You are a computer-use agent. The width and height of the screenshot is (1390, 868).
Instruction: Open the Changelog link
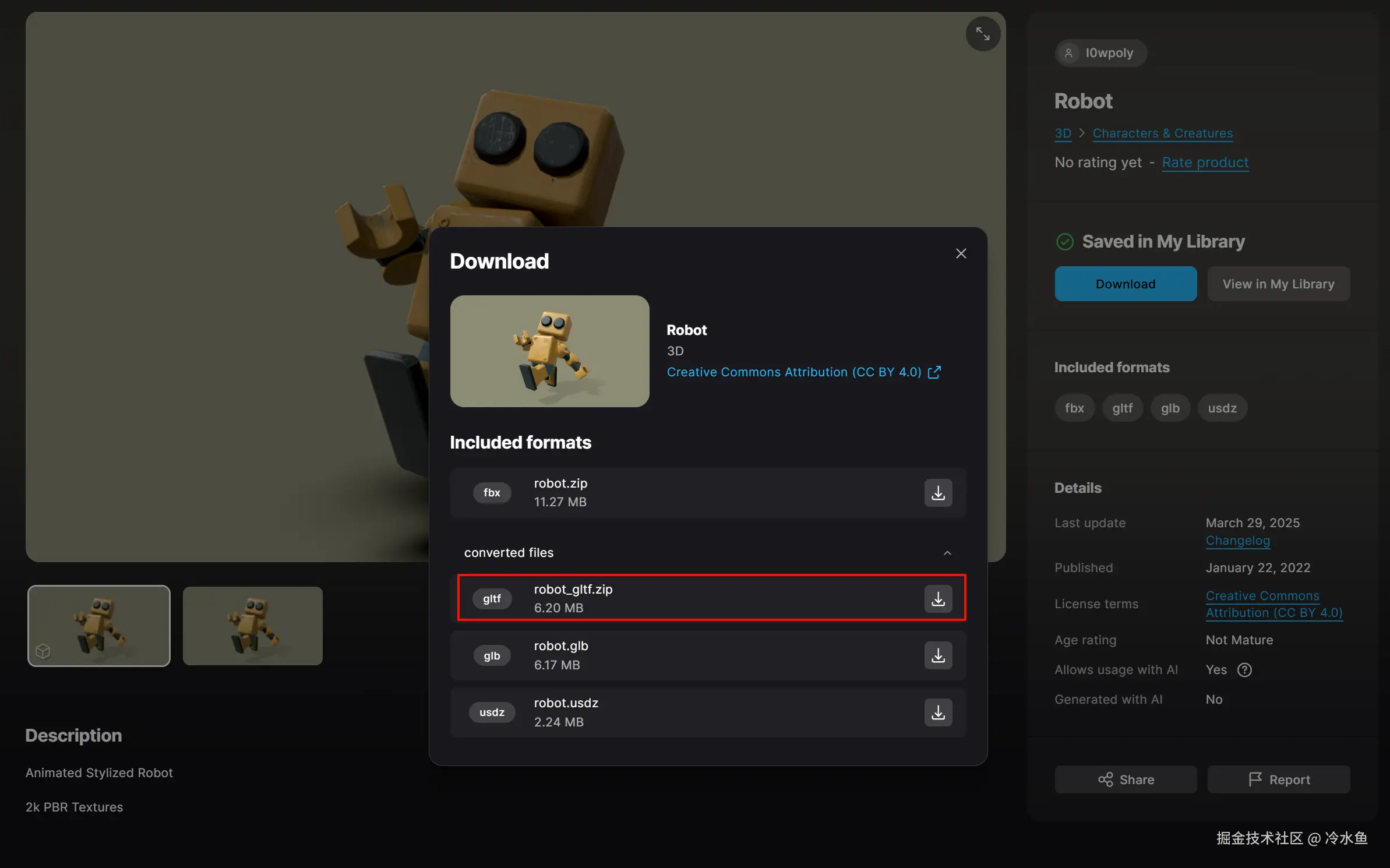click(x=1237, y=541)
